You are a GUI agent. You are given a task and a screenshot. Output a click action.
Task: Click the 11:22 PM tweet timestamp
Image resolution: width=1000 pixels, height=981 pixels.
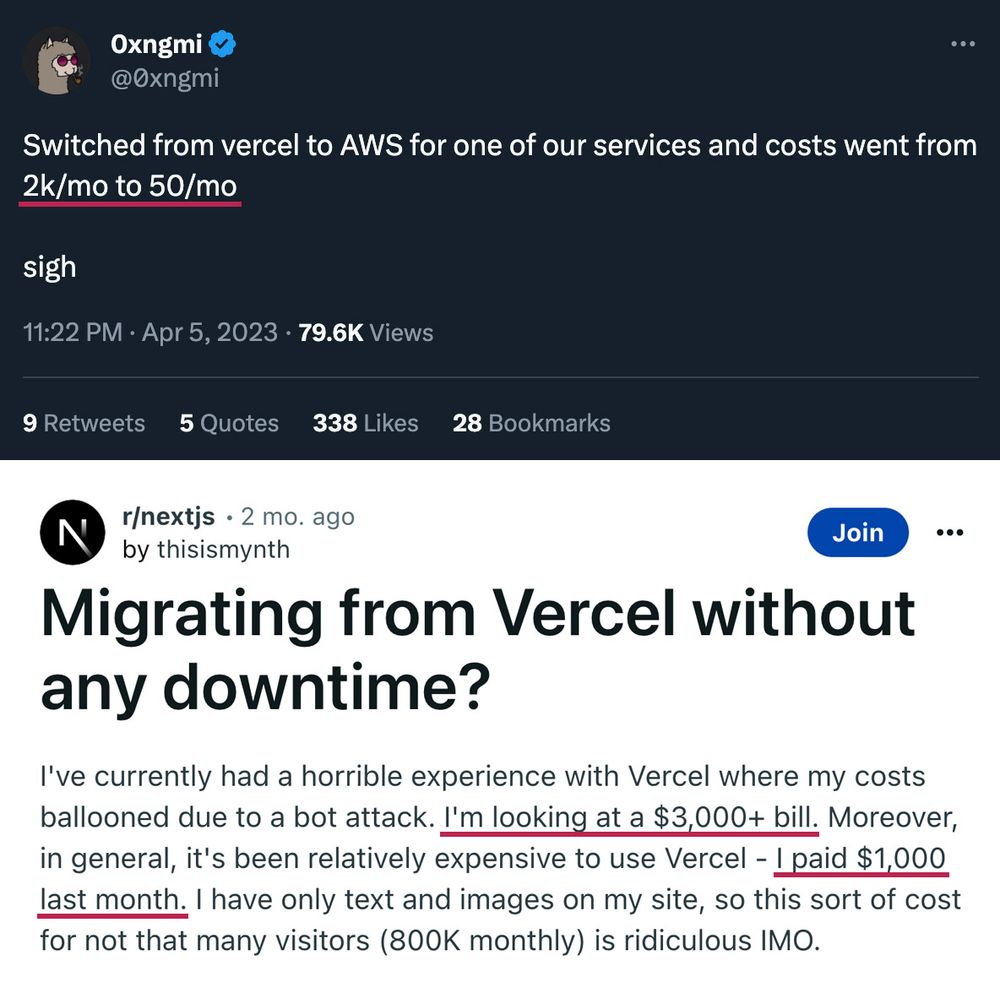tap(72, 333)
